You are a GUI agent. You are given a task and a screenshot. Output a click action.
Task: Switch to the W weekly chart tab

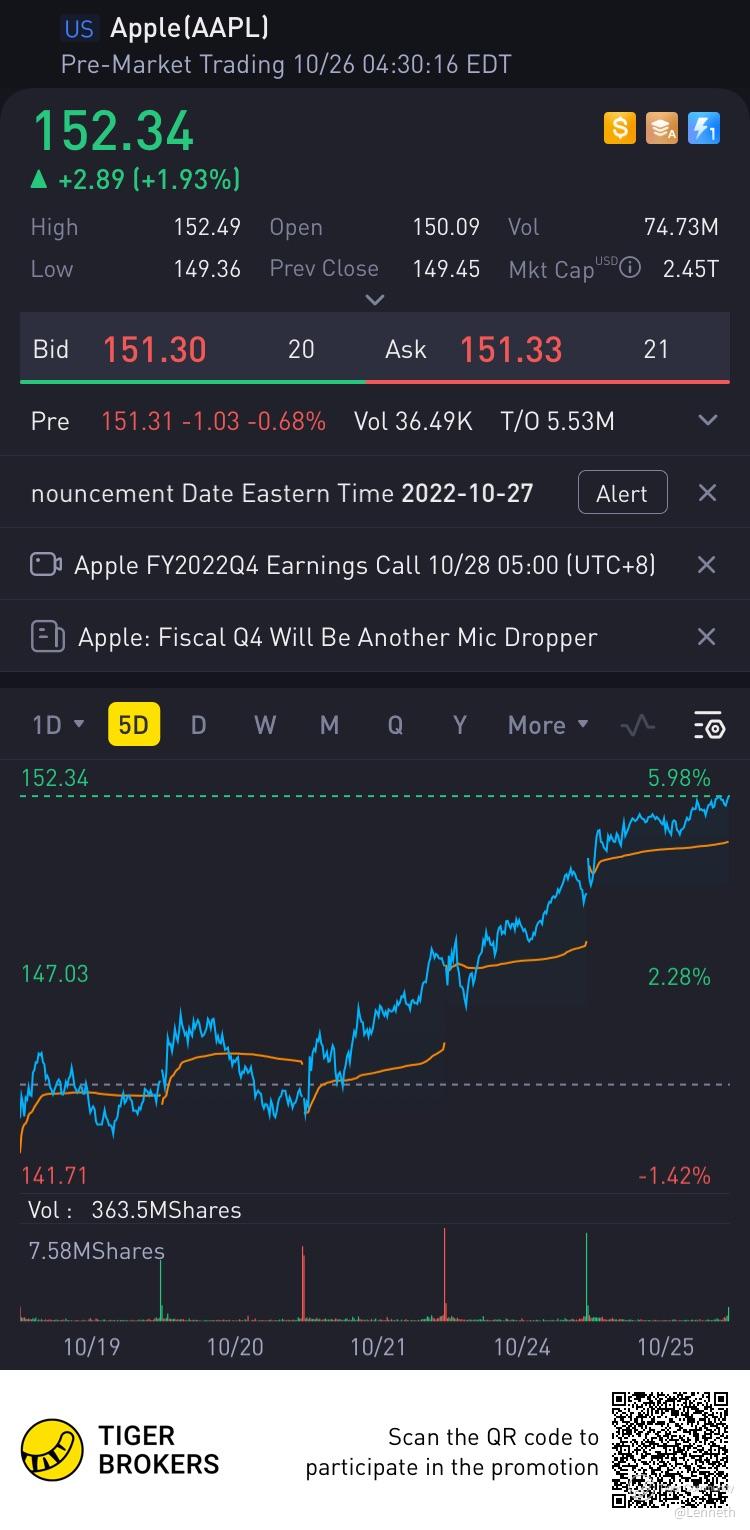coord(265,726)
